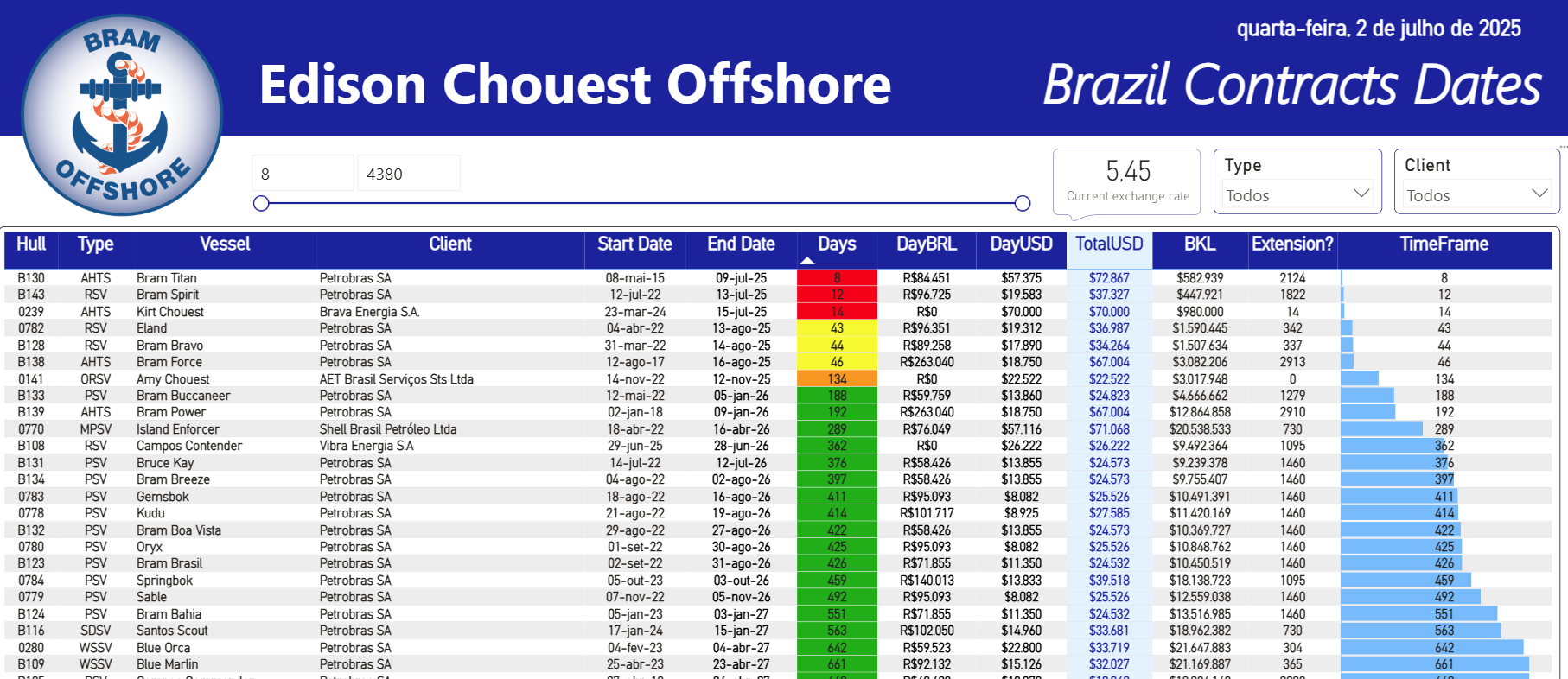
Task: Sort by the Type column header
Action: (96, 244)
